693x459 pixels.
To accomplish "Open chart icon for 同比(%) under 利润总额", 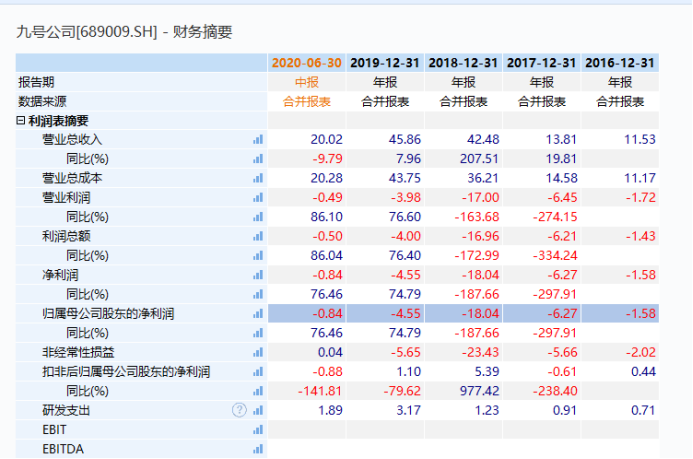I will [258, 255].
